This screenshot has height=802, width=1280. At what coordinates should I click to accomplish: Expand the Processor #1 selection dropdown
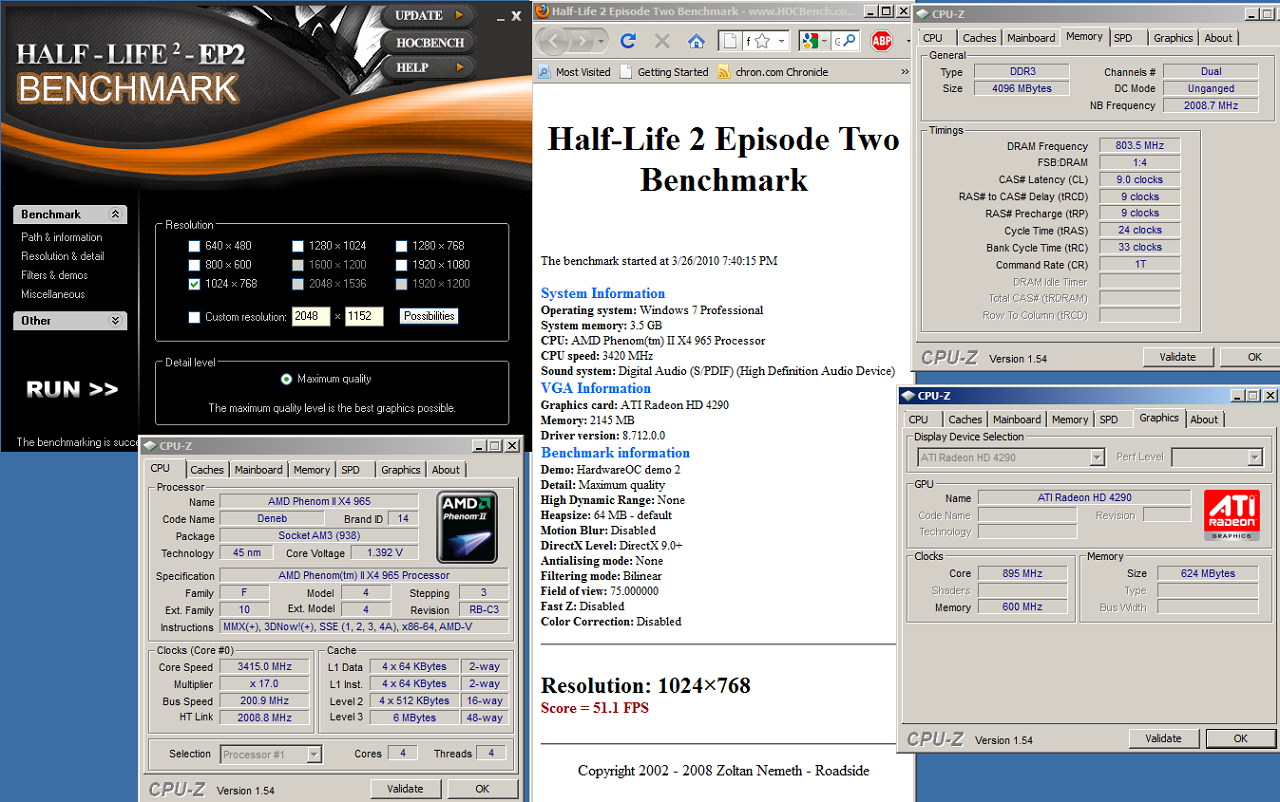[313, 755]
